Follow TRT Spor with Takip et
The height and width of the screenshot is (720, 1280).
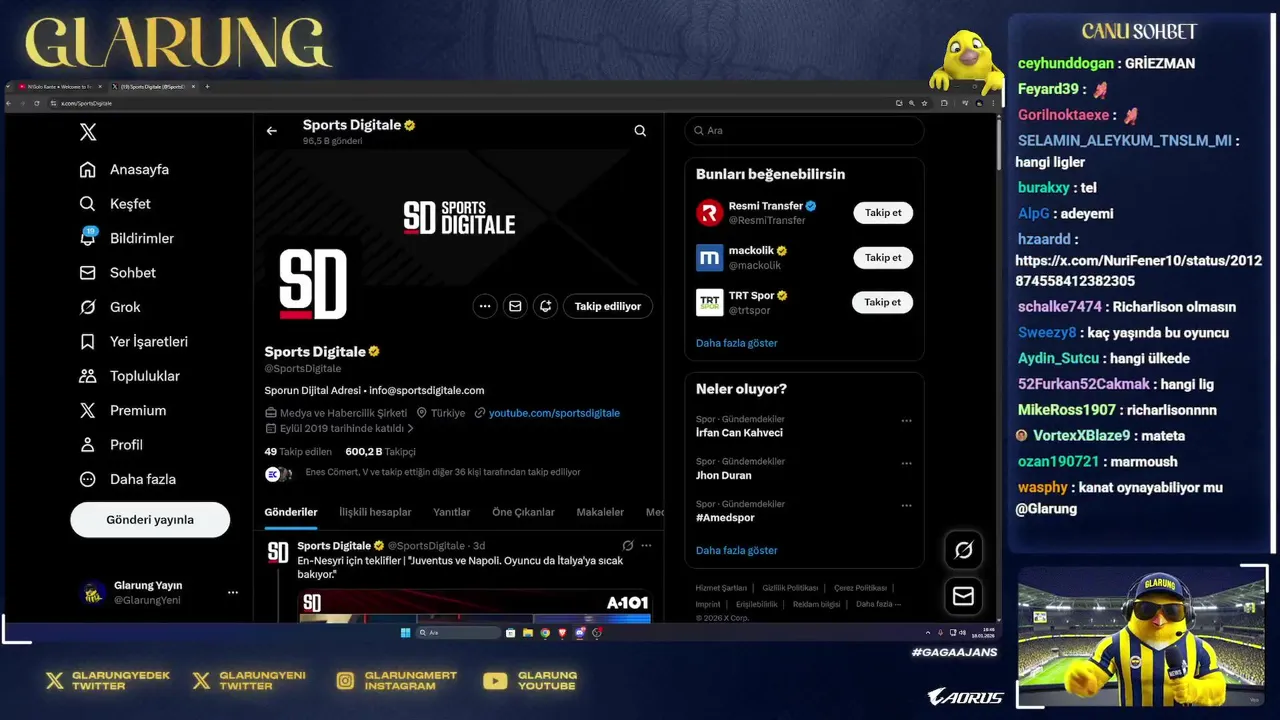tap(883, 302)
